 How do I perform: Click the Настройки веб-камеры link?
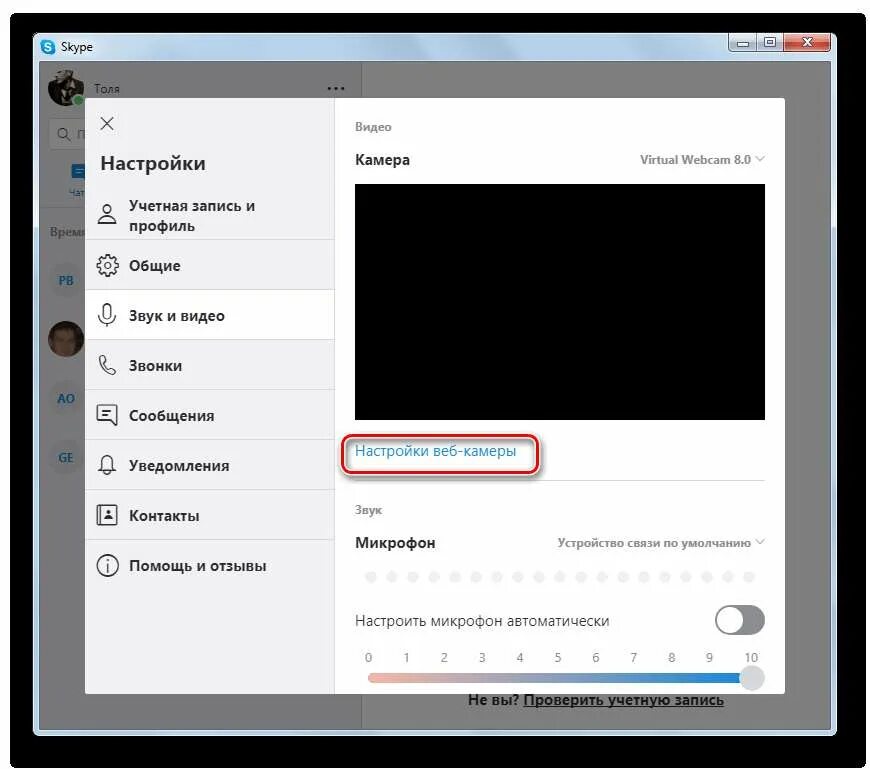coord(436,451)
